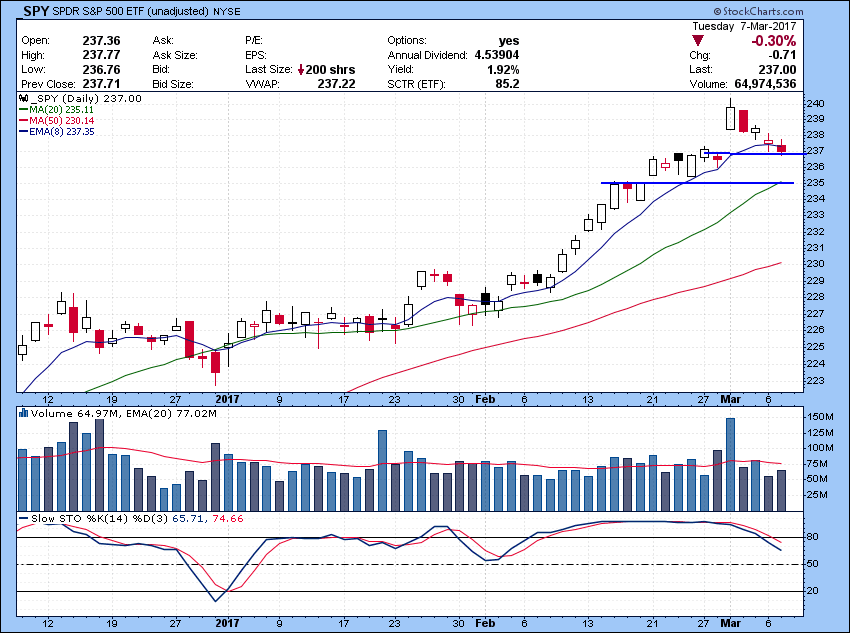The height and width of the screenshot is (633, 850).
Task: Click the VWAP value 237.22
Action: pyautogui.click(x=337, y=84)
